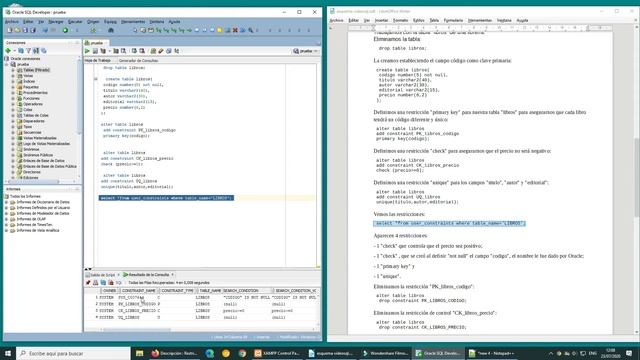640x360 pixels.
Task: Click the yellow note icon in main toolbar
Action: point(220,30)
